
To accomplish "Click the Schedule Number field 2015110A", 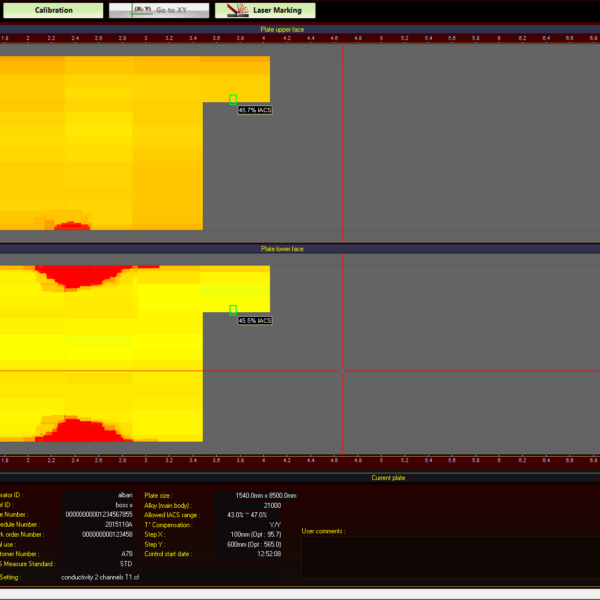I will pyautogui.click(x=97, y=525).
